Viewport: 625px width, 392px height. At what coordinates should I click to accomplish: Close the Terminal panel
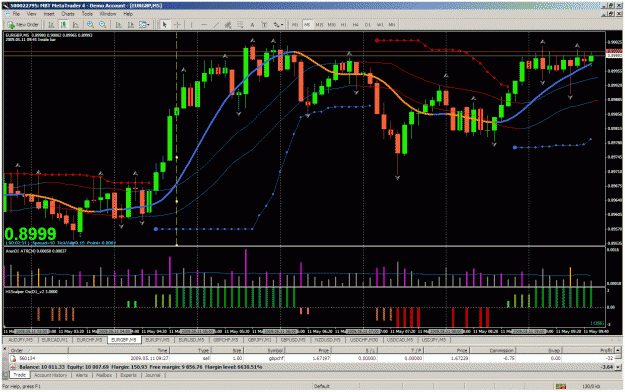coord(5,350)
